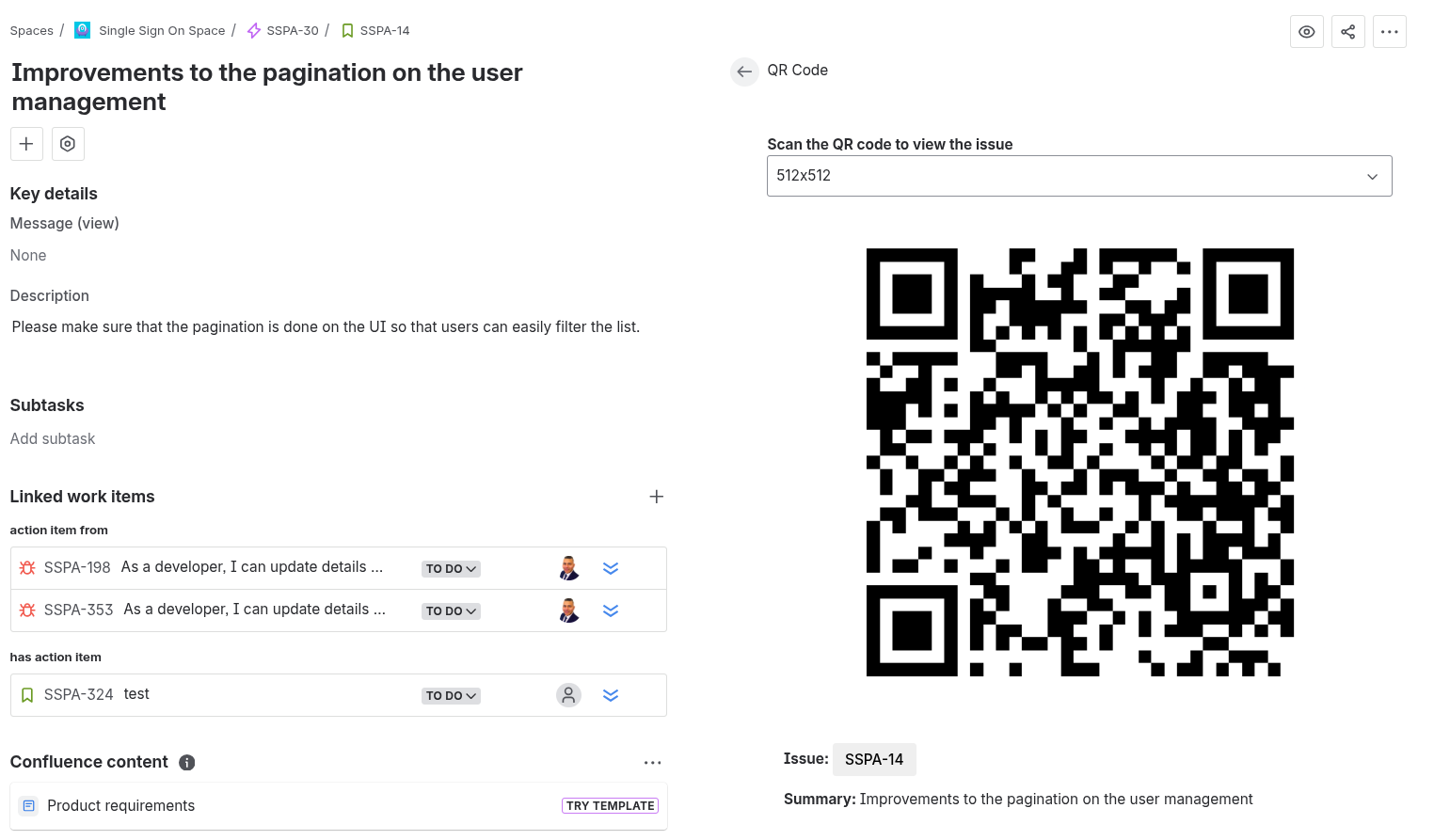Click the SSPA-353 bug icon

27,610
